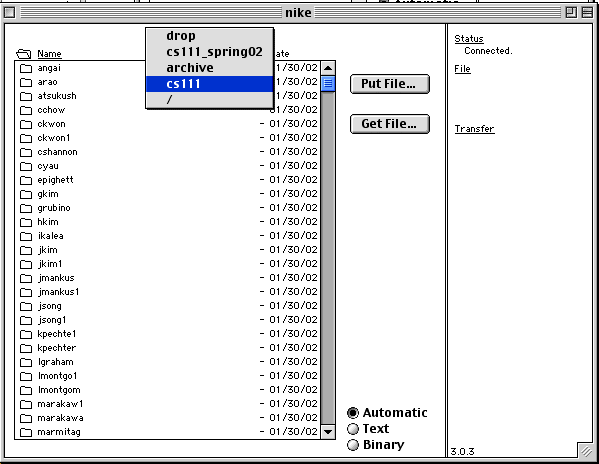Click the zoom box in nike title bar
Viewport: 599px width, 464px height.
[x=571, y=13]
